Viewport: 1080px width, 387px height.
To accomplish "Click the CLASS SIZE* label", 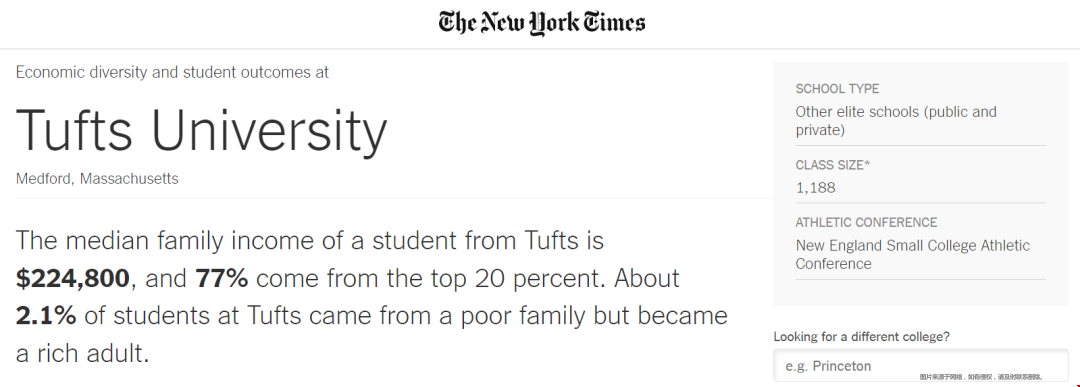I will [x=833, y=165].
